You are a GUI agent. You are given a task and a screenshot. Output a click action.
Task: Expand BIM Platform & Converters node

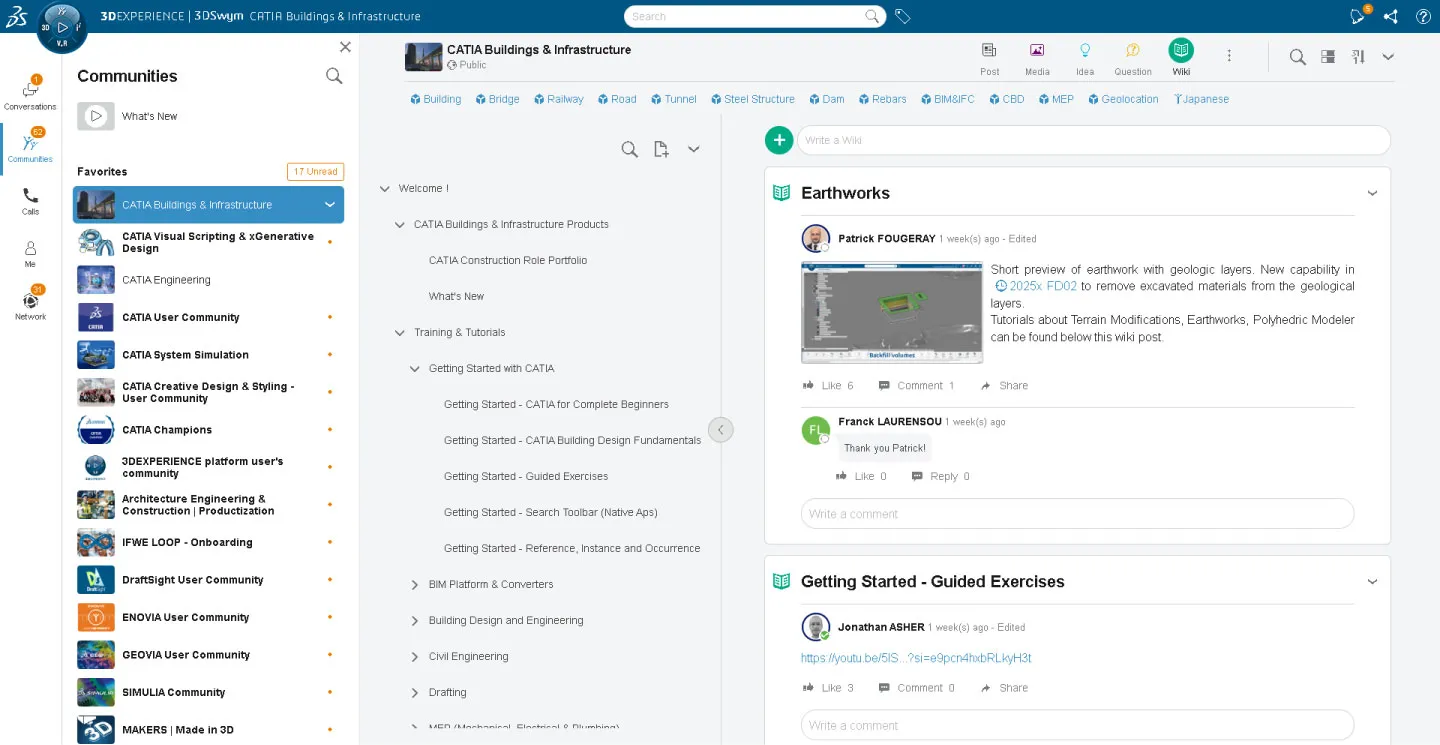pyautogui.click(x=415, y=584)
